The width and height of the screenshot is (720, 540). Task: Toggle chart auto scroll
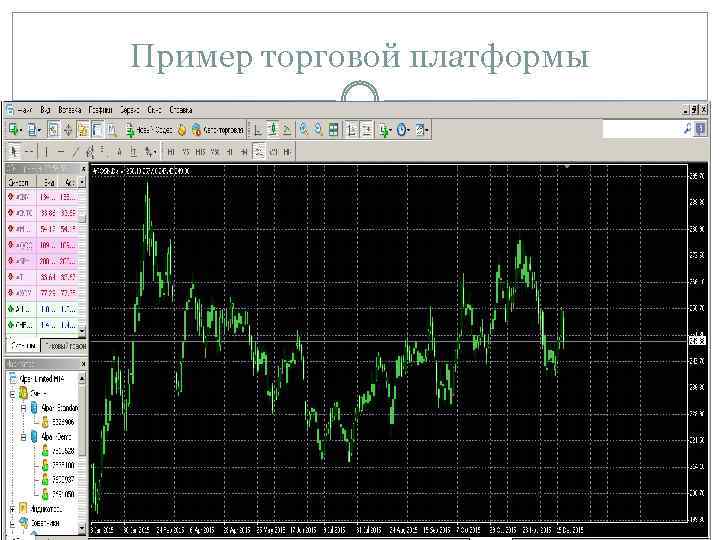pyautogui.click(x=351, y=130)
